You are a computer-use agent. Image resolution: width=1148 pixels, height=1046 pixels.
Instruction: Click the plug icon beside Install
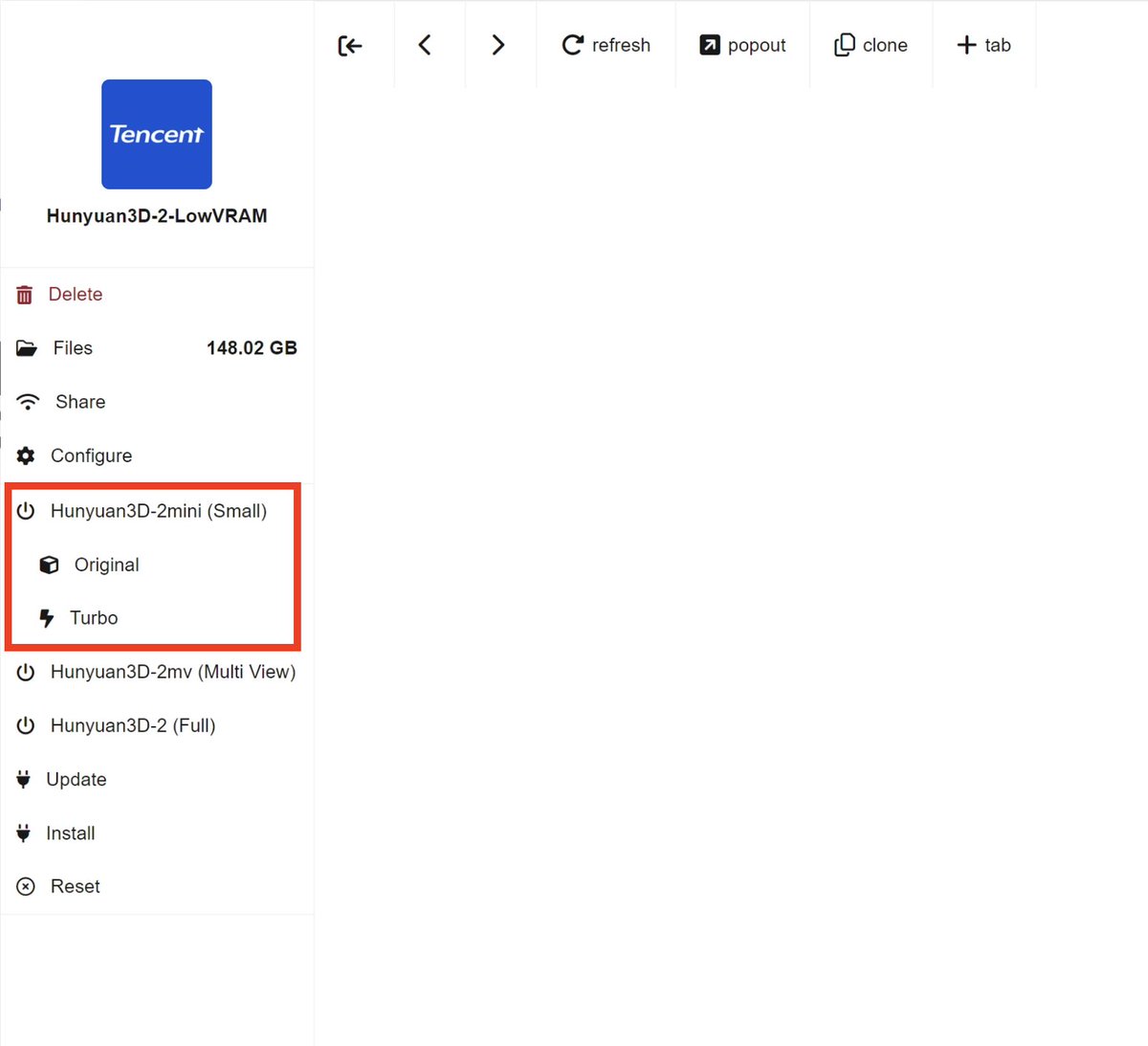pos(23,833)
